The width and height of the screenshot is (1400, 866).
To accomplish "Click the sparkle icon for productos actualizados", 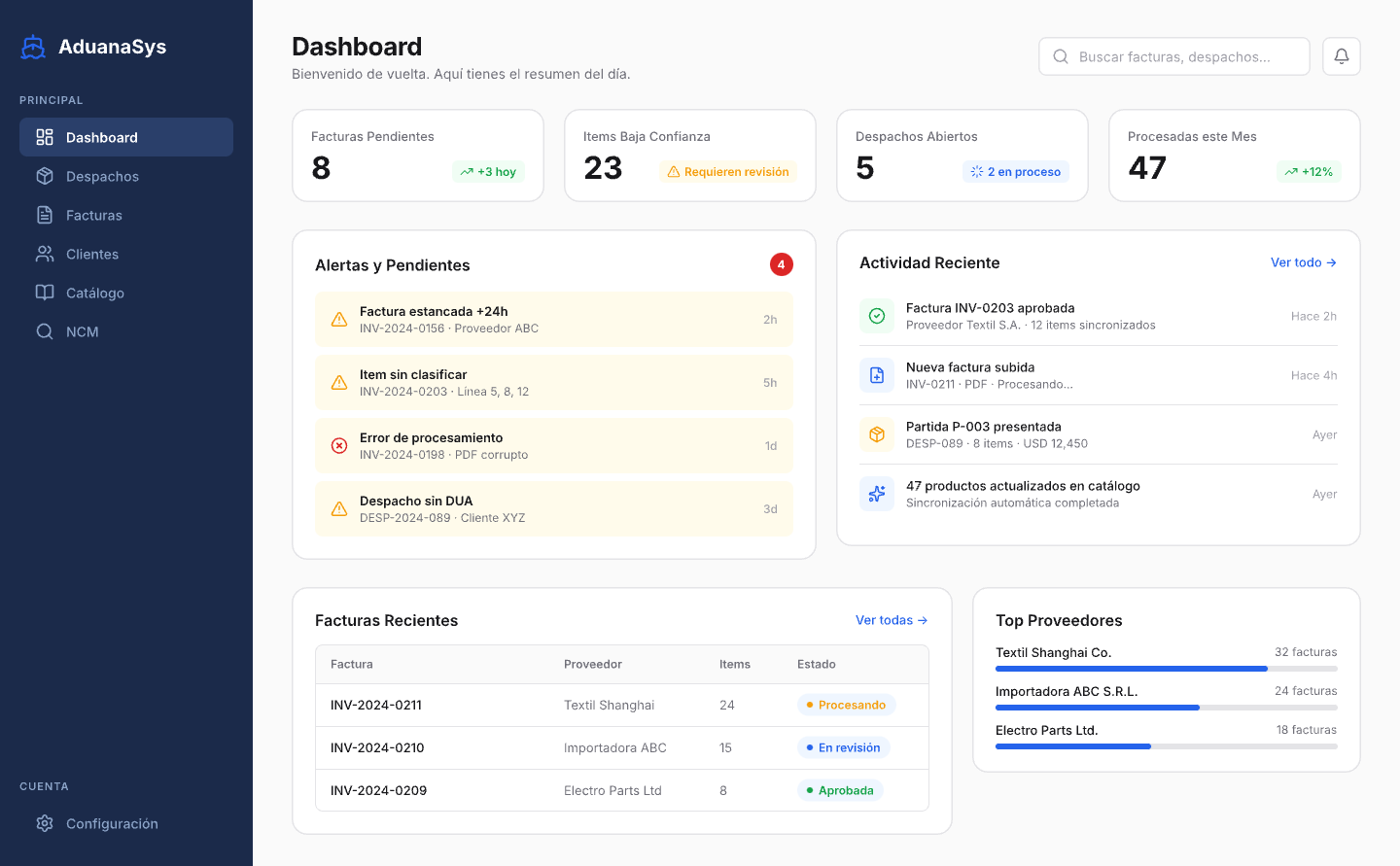I will (876, 494).
